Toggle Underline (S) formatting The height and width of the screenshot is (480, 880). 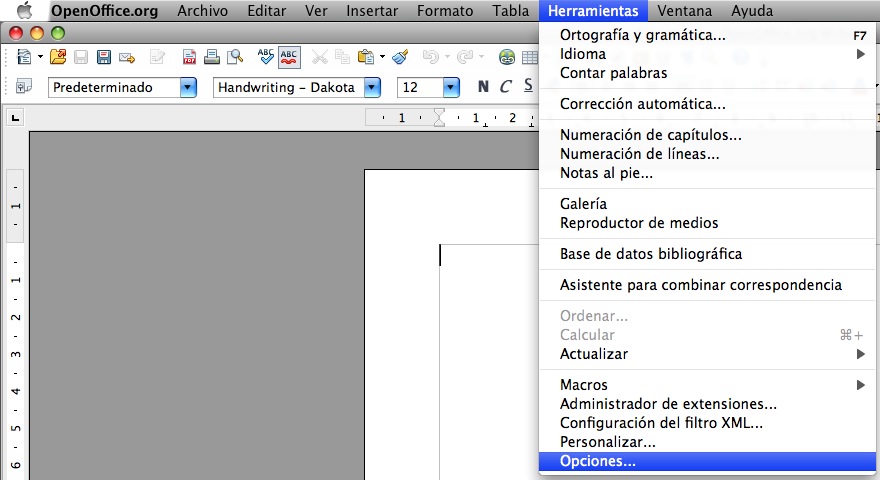[x=528, y=86]
